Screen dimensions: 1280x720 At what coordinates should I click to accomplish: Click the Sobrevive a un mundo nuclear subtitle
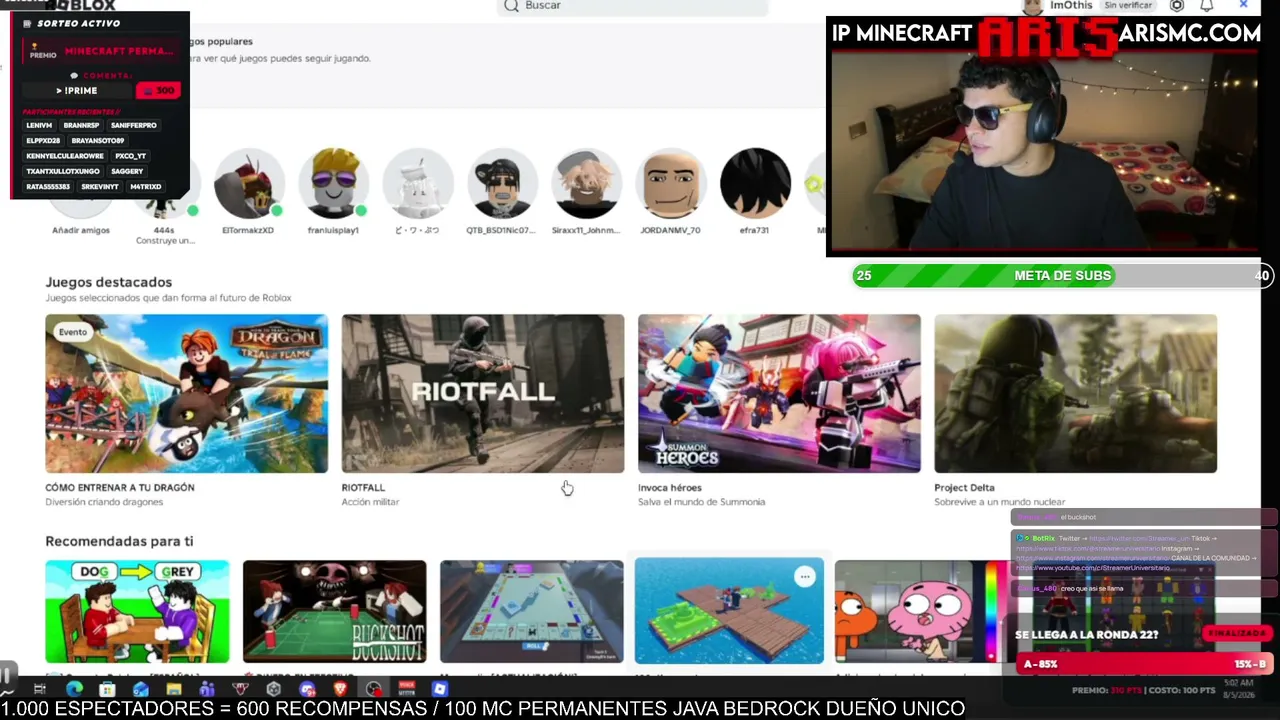1000,502
